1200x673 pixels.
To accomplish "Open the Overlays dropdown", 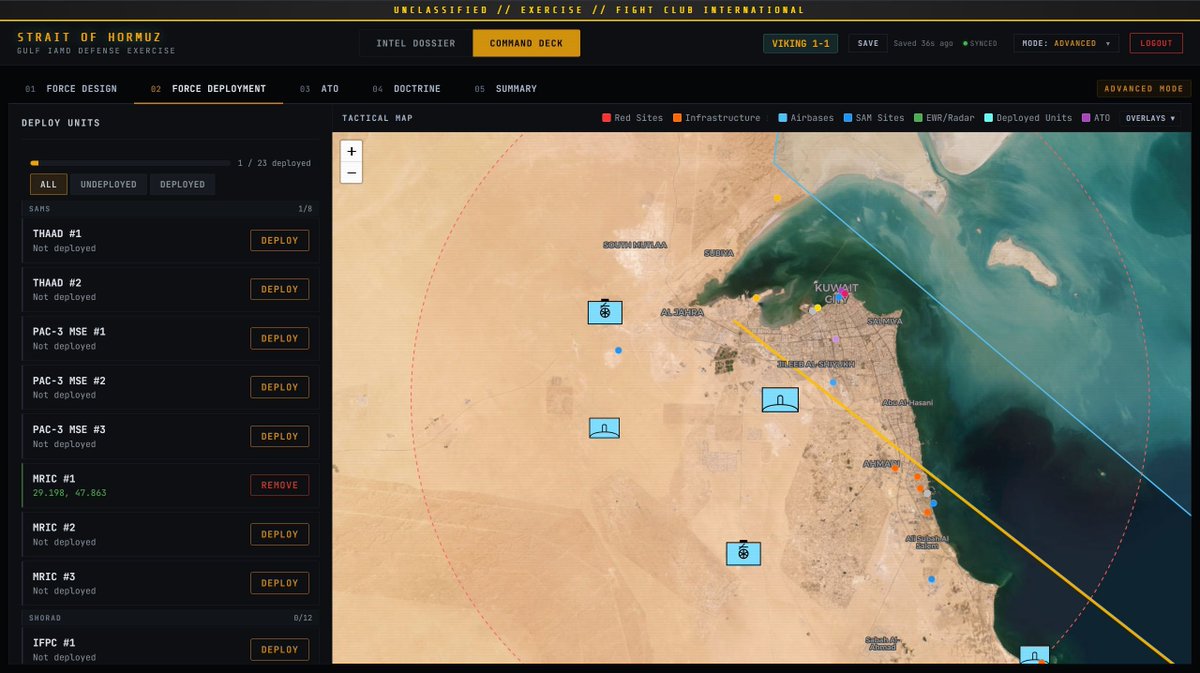I will pyautogui.click(x=1149, y=118).
